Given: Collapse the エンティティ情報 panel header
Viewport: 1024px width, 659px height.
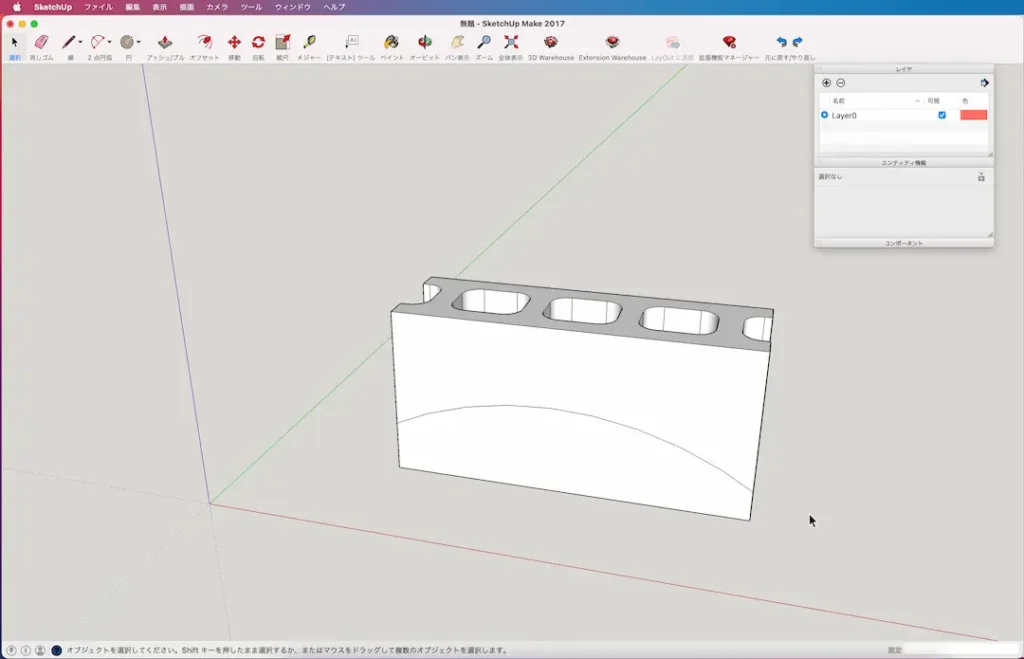Looking at the screenshot, I should point(904,163).
